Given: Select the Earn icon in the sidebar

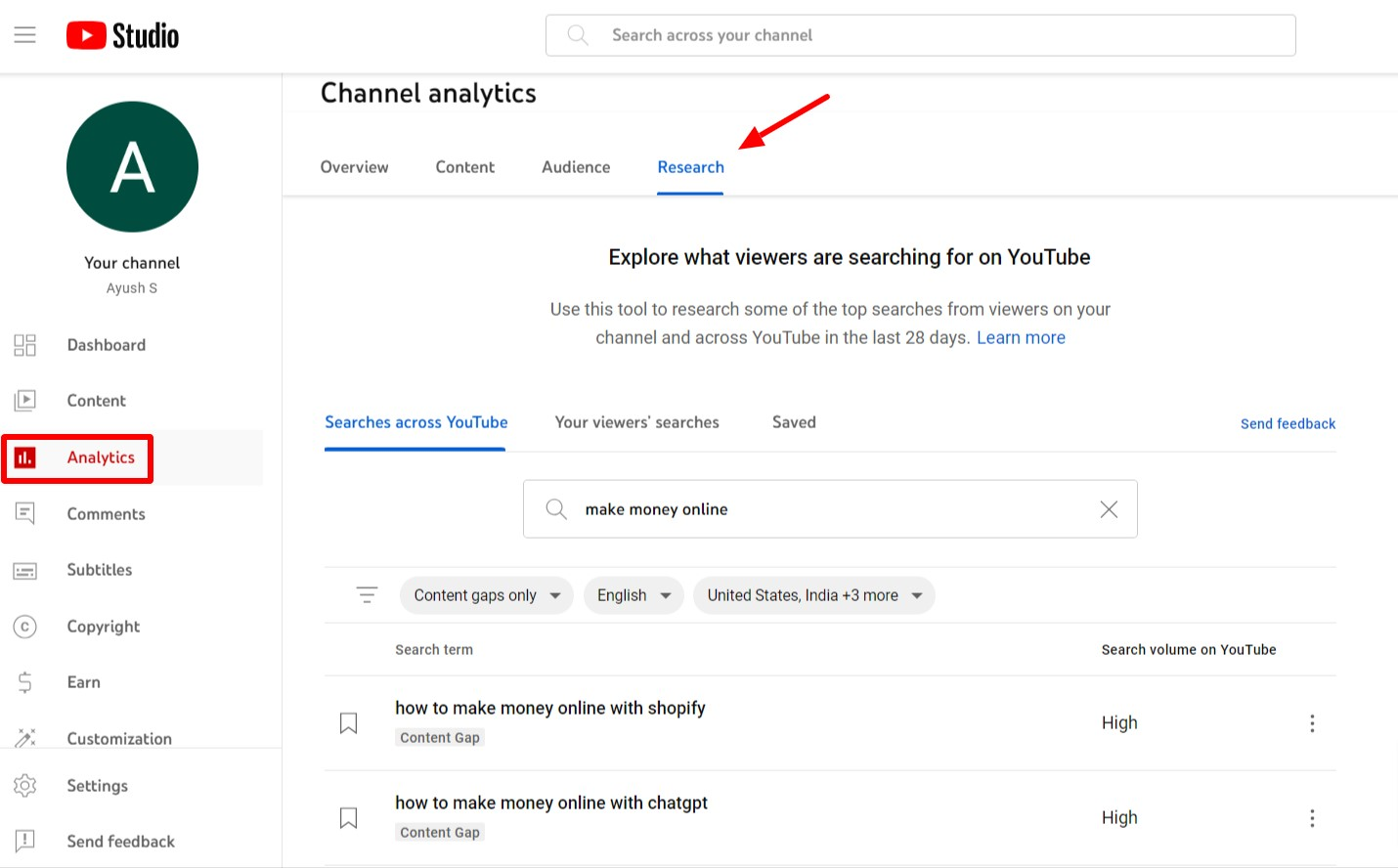Looking at the screenshot, I should point(24,682).
